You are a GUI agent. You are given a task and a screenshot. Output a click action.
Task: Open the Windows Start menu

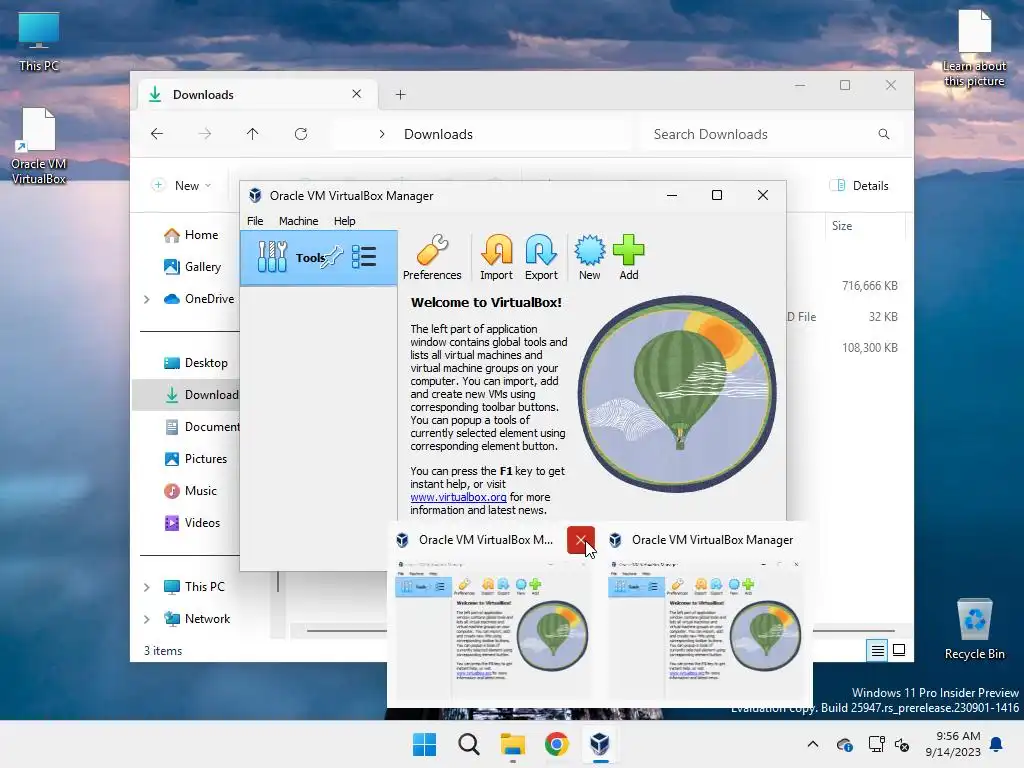[424, 744]
